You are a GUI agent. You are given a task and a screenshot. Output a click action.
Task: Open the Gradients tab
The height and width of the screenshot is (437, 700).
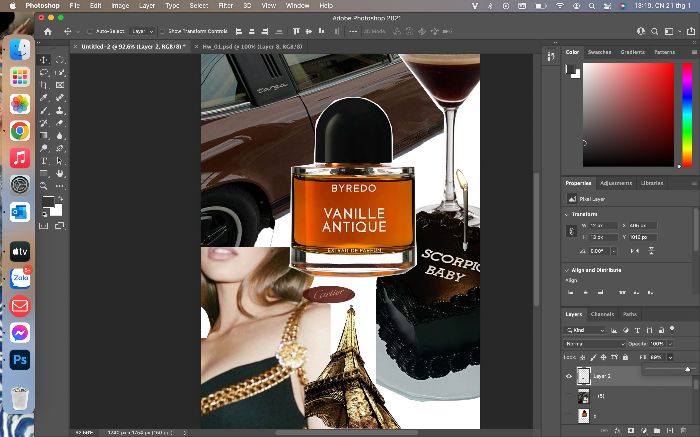coord(633,52)
